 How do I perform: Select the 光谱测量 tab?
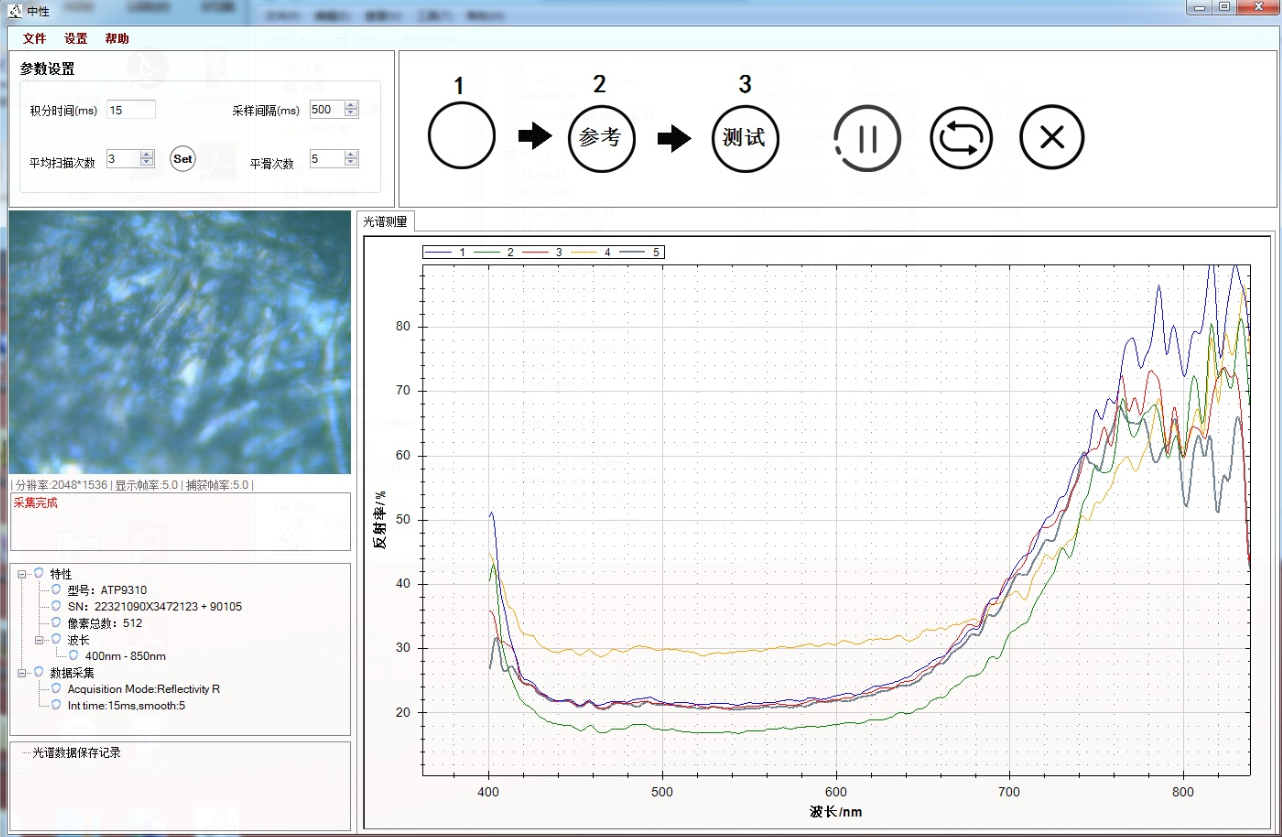point(385,222)
